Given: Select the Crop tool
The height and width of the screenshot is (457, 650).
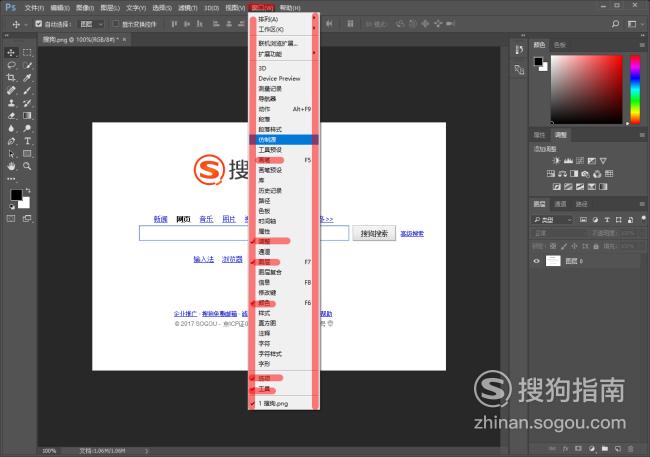Looking at the screenshot, I should pyautogui.click(x=11, y=78).
